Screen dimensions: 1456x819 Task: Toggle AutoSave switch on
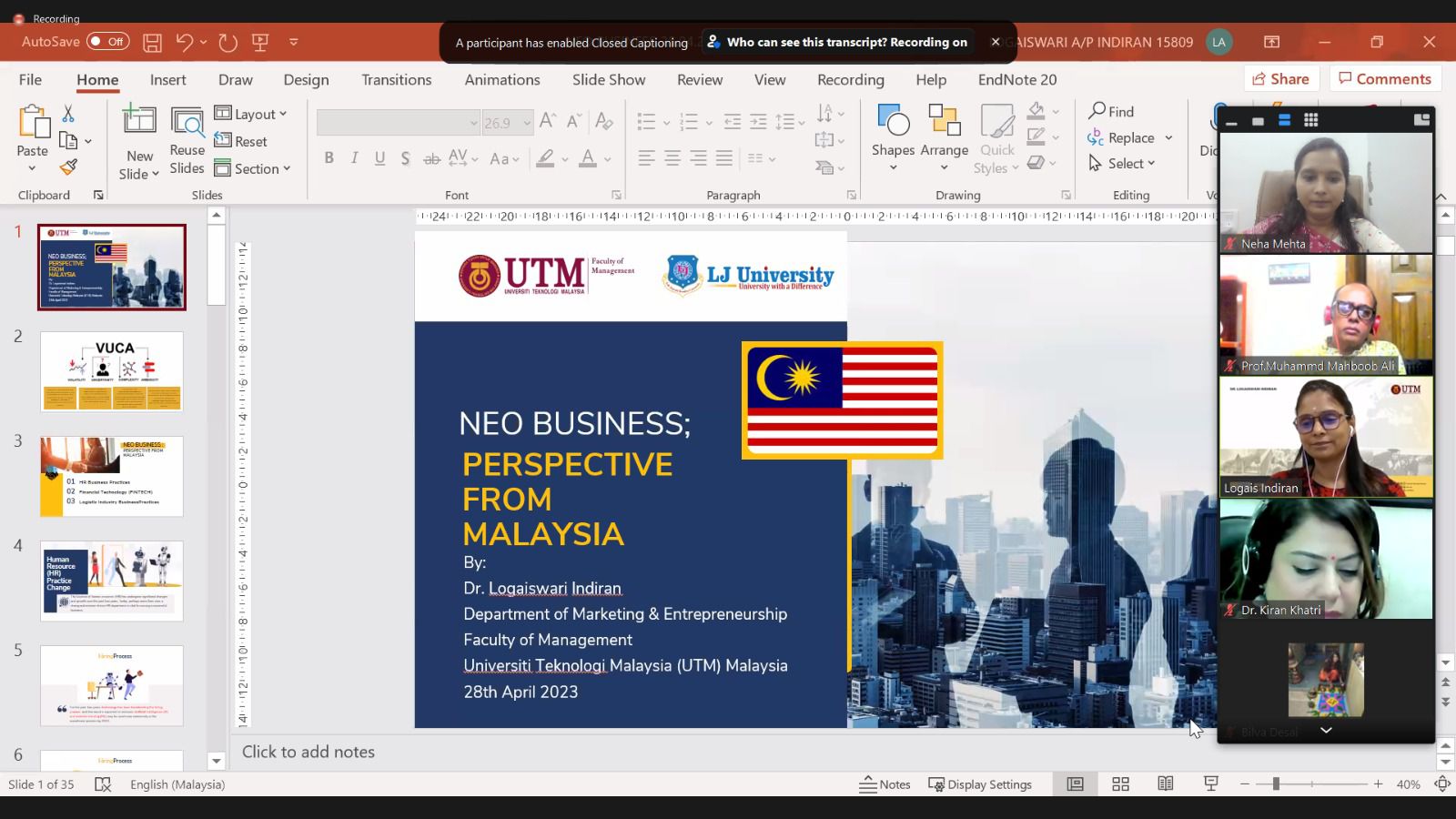click(107, 42)
